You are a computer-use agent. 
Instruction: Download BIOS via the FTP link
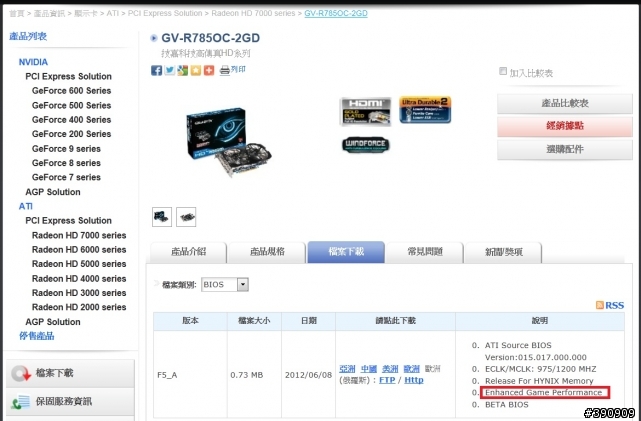click(x=387, y=380)
